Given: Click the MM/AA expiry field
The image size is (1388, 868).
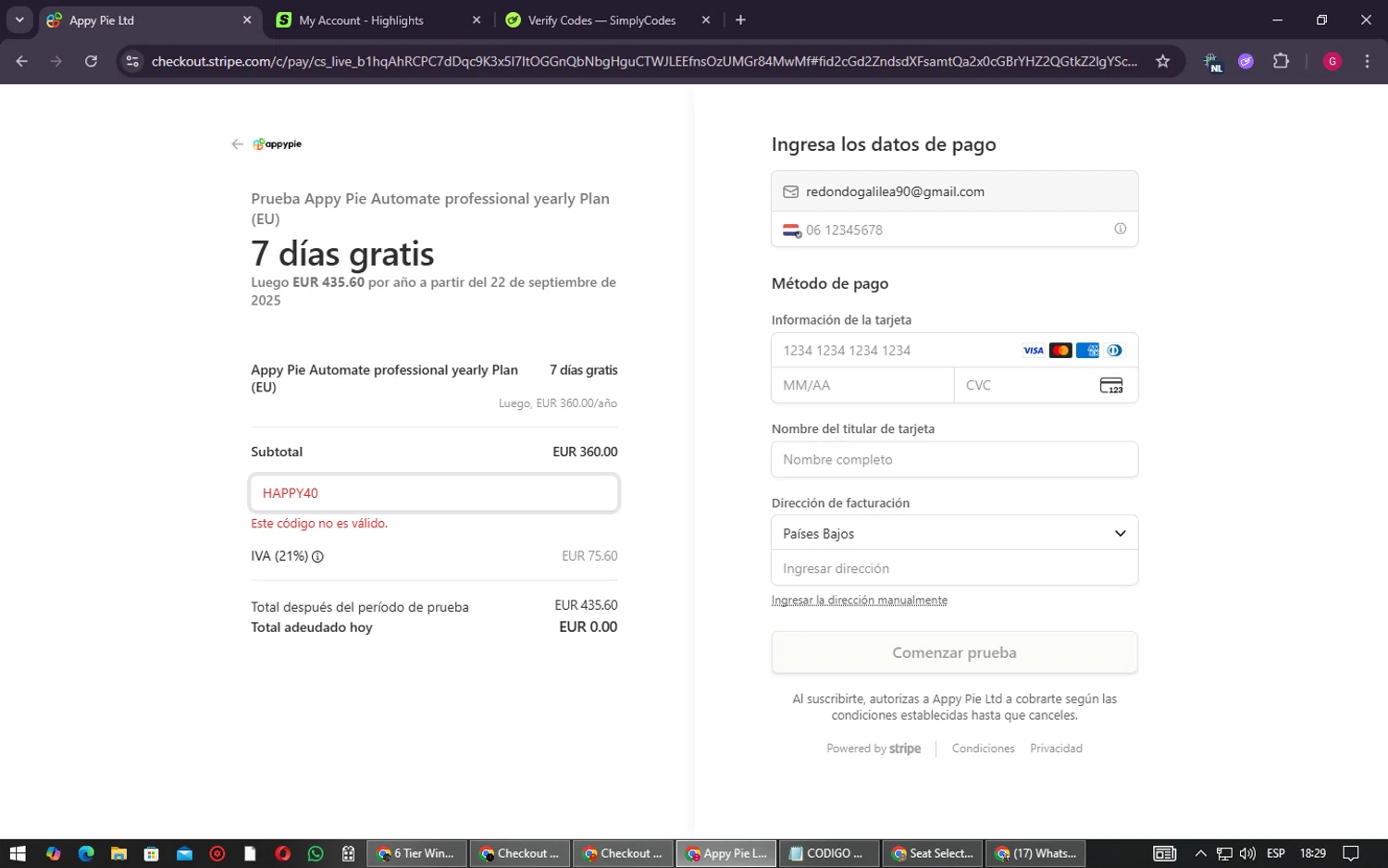Looking at the screenshot, I should click(862, 386).
